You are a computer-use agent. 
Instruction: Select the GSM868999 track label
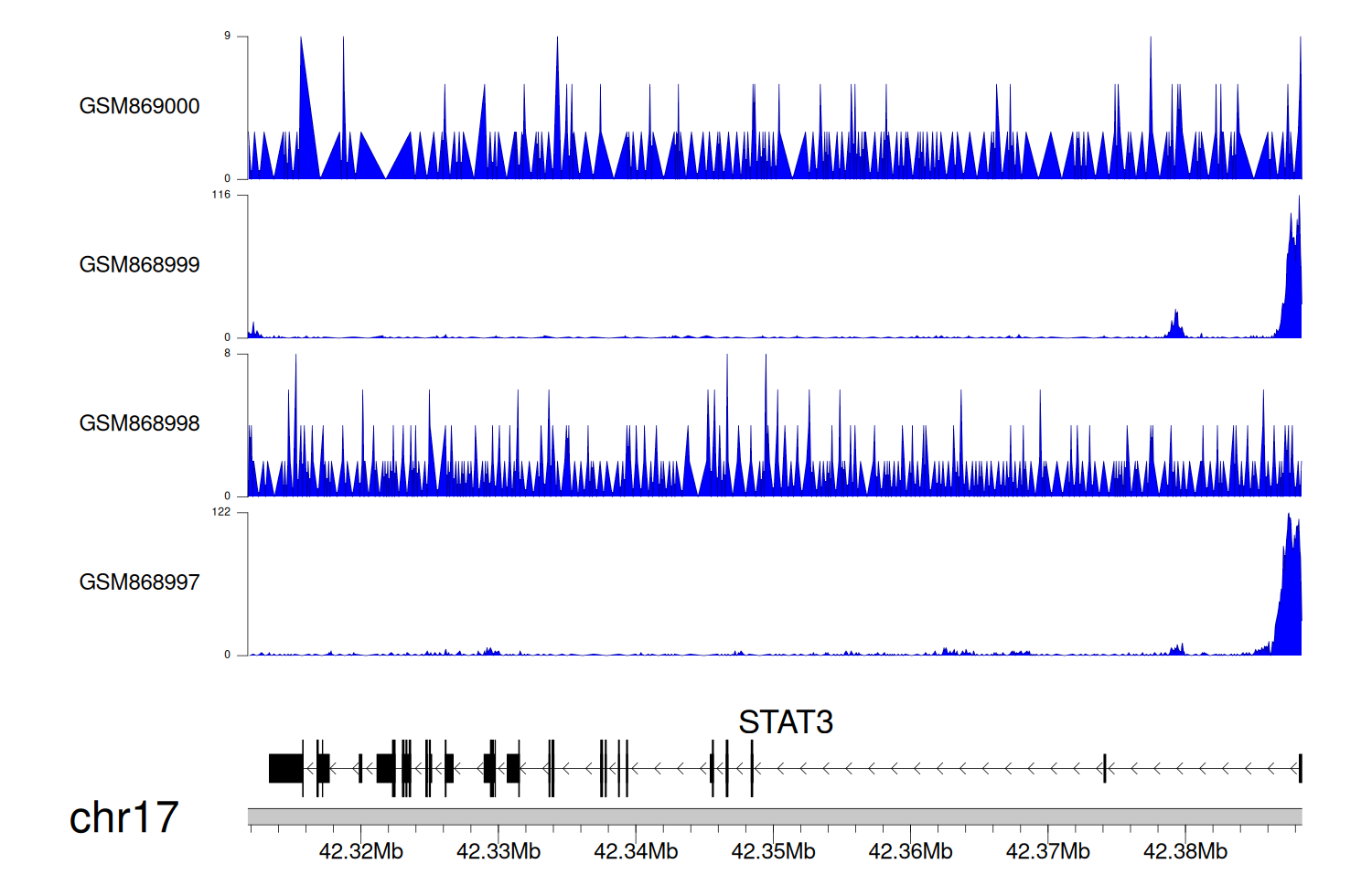139,264
